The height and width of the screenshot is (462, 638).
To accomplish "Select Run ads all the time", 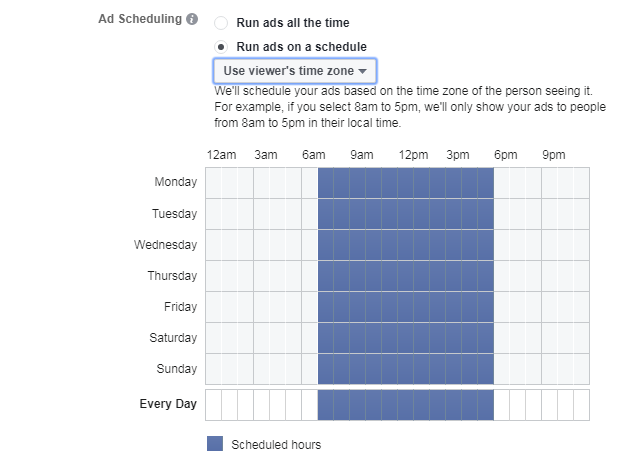I will point(221,23).
